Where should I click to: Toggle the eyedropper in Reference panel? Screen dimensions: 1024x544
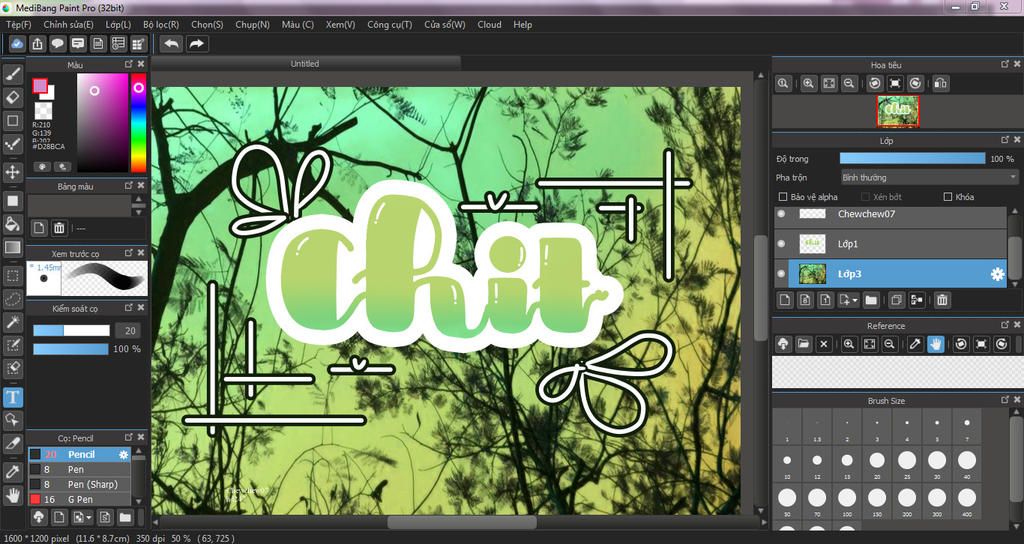coord(916,344)
